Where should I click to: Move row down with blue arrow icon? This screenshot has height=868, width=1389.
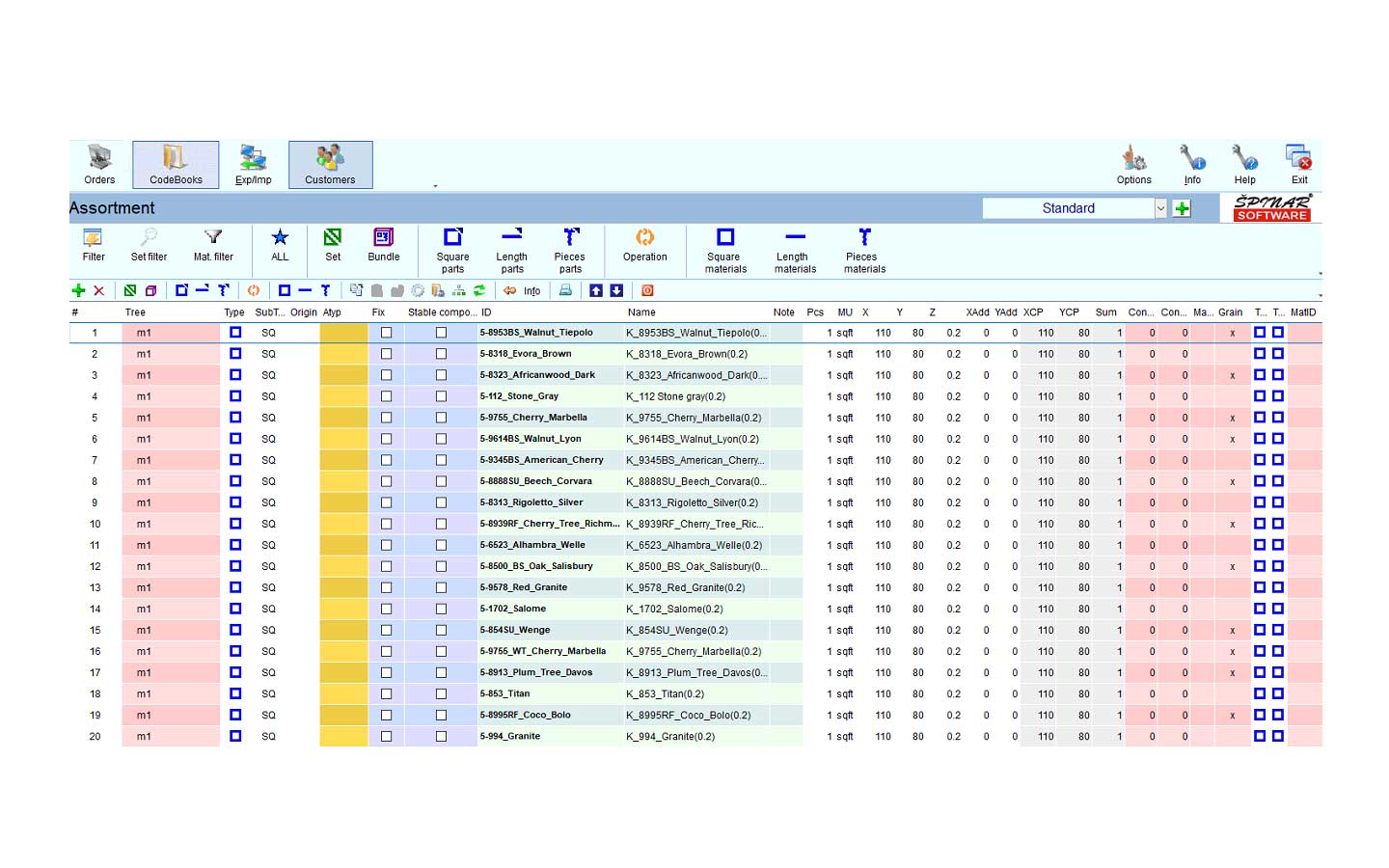[x=616, y=290]
